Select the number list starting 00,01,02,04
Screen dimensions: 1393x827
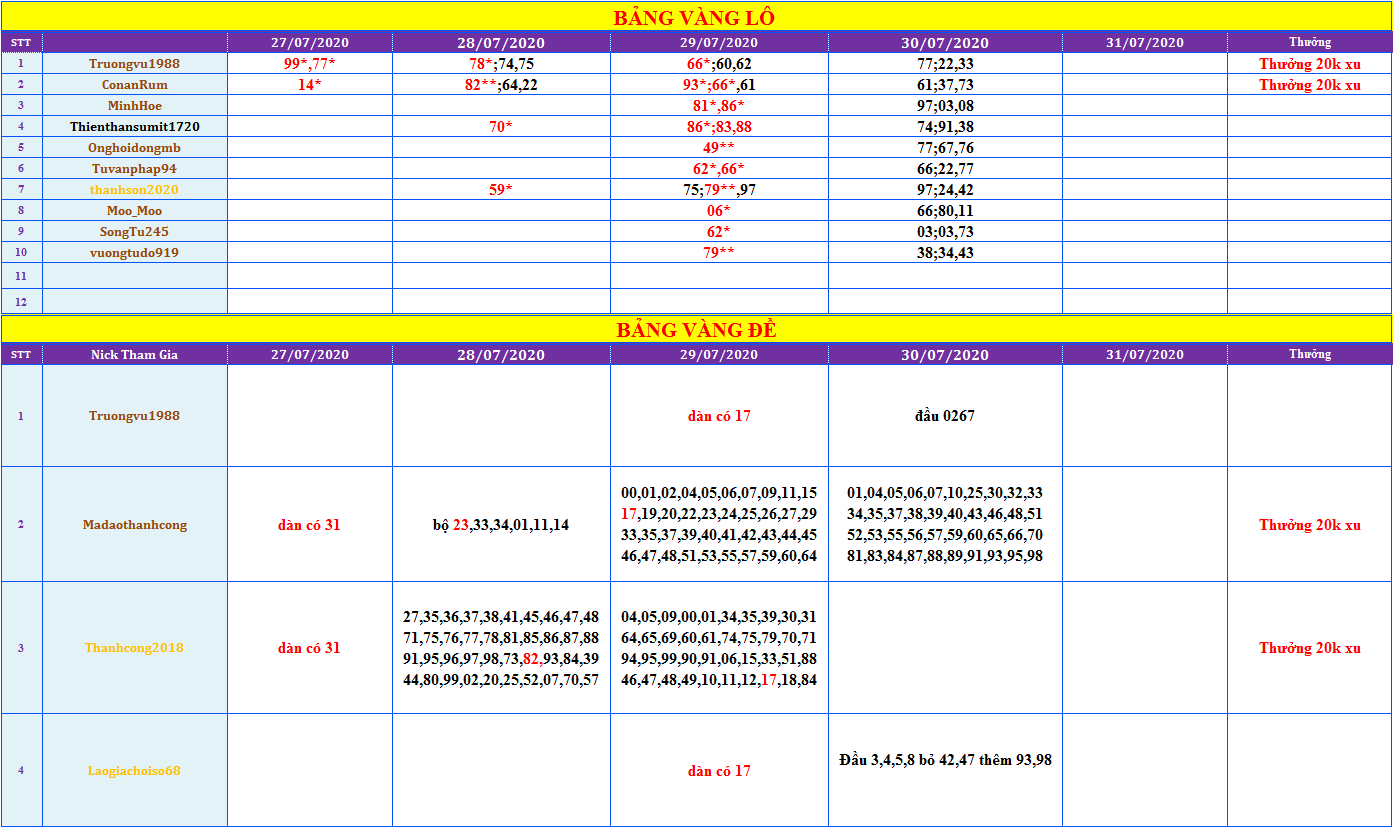pos(719,524)
